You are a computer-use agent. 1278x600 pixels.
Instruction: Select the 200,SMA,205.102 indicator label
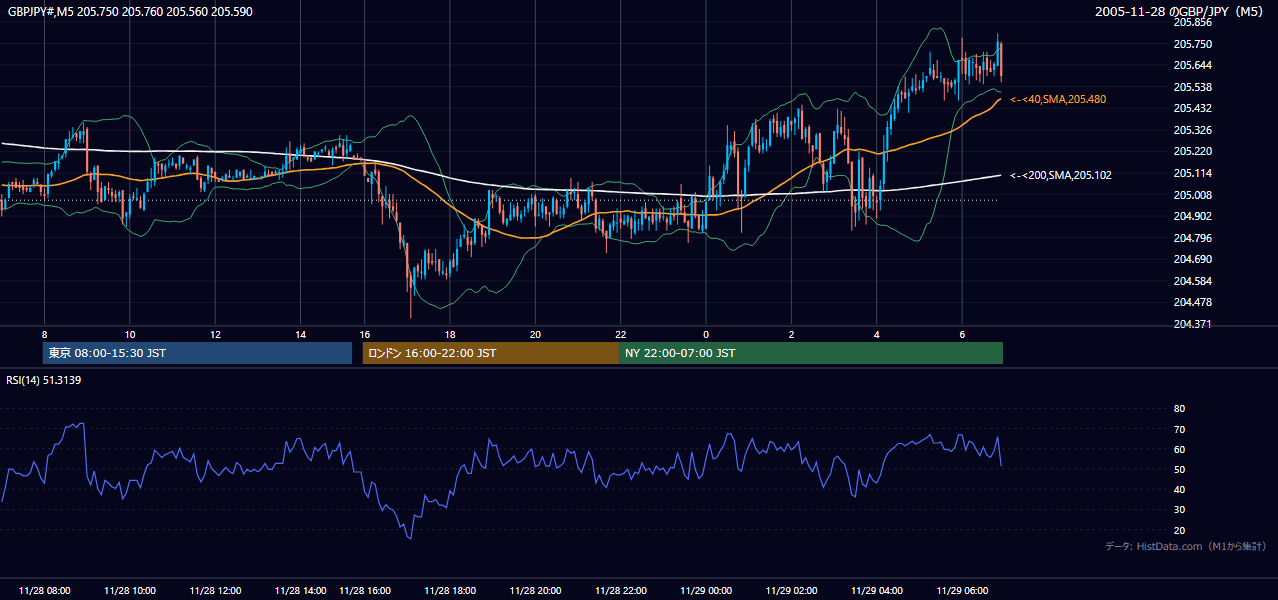pyautogui.click(x=1061, y=175)
